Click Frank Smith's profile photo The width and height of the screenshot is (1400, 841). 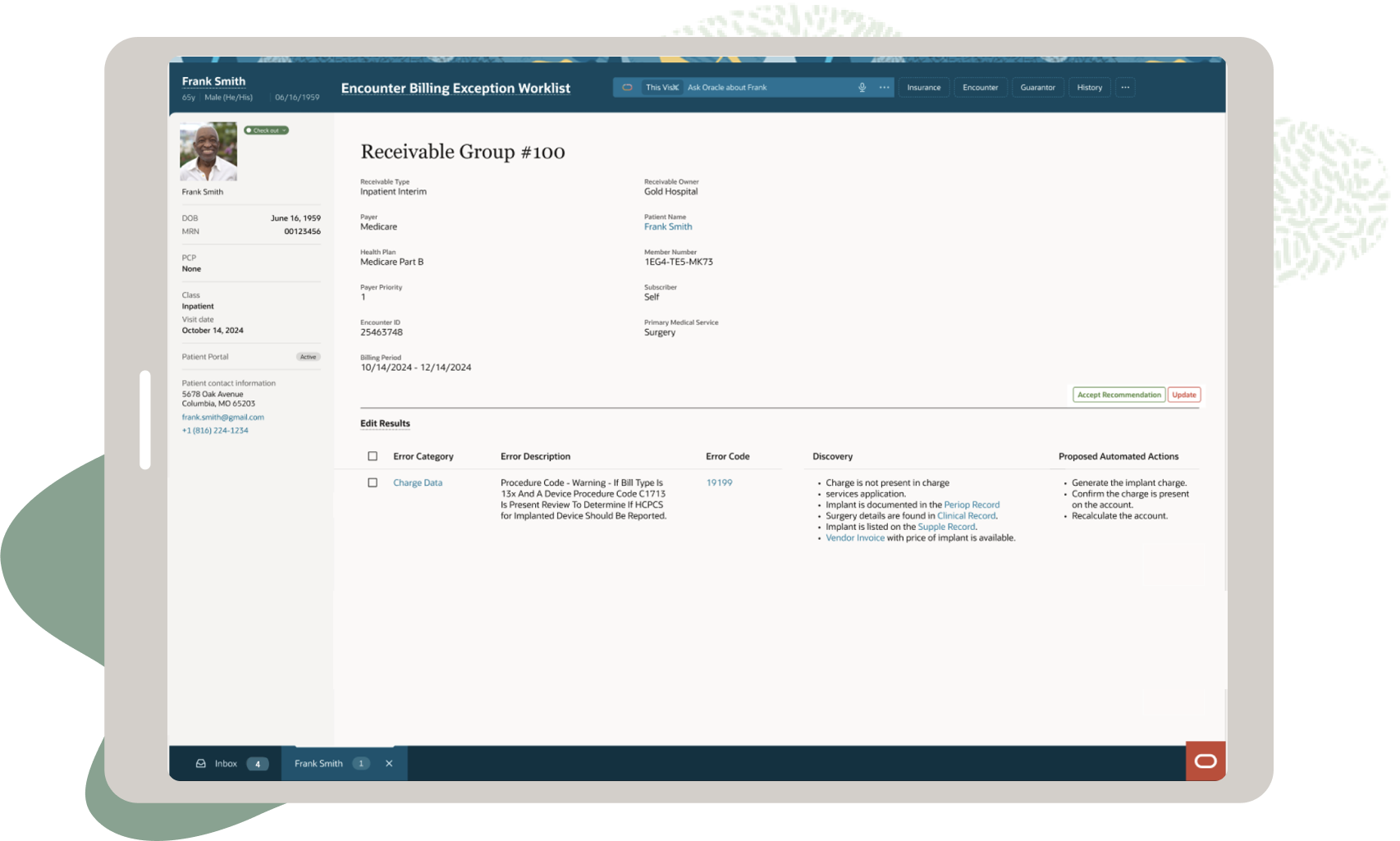click(208, 152)
